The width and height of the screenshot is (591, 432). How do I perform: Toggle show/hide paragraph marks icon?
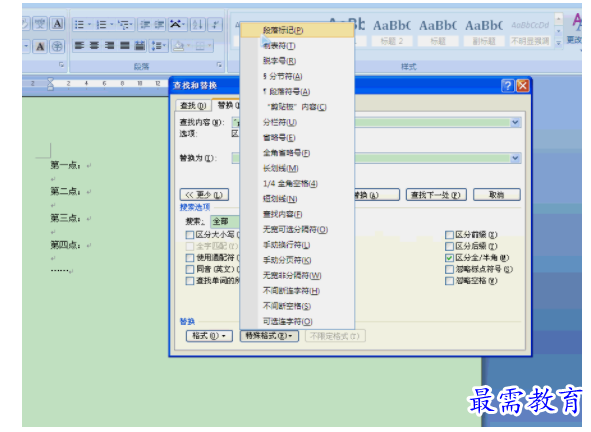pos(215,25)
